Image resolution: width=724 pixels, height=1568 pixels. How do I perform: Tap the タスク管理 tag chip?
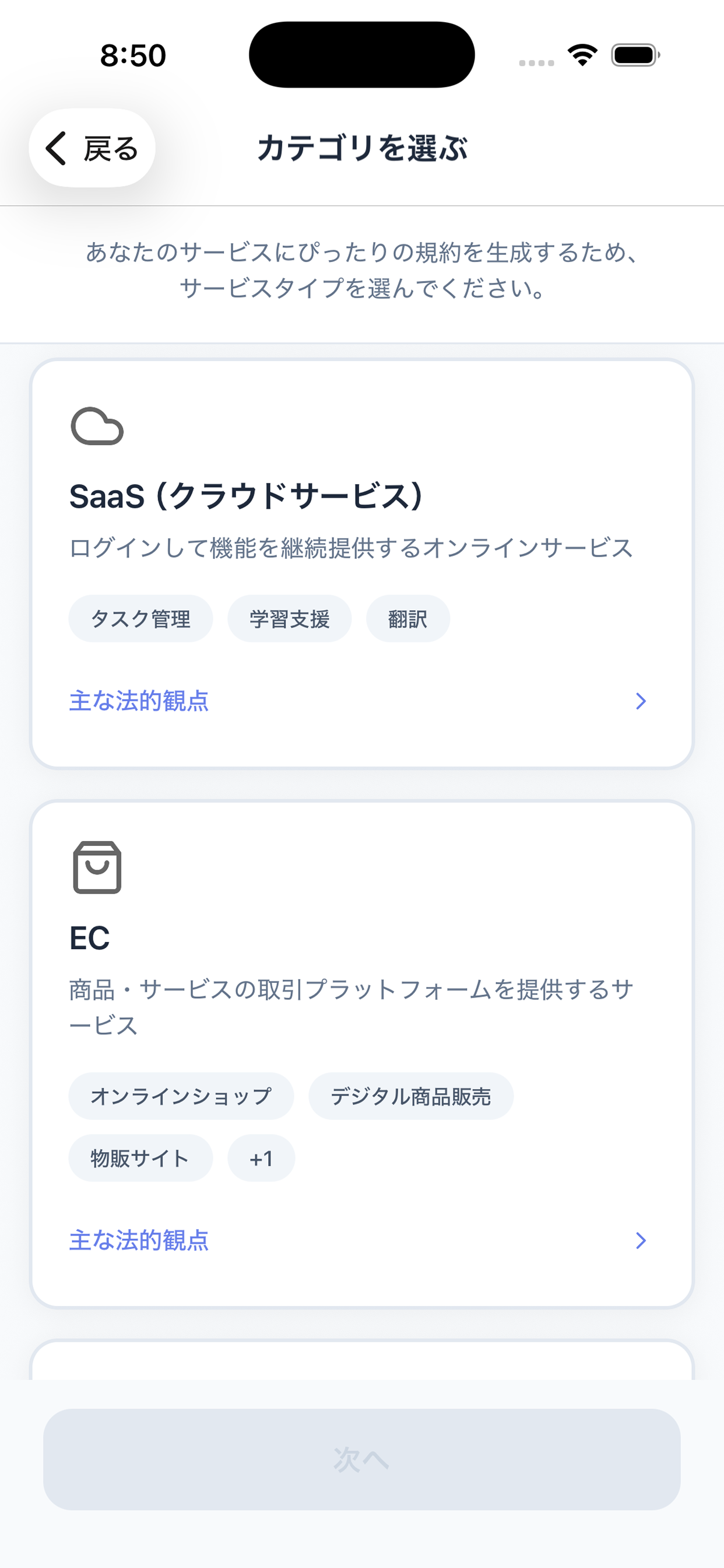point(140,618)
